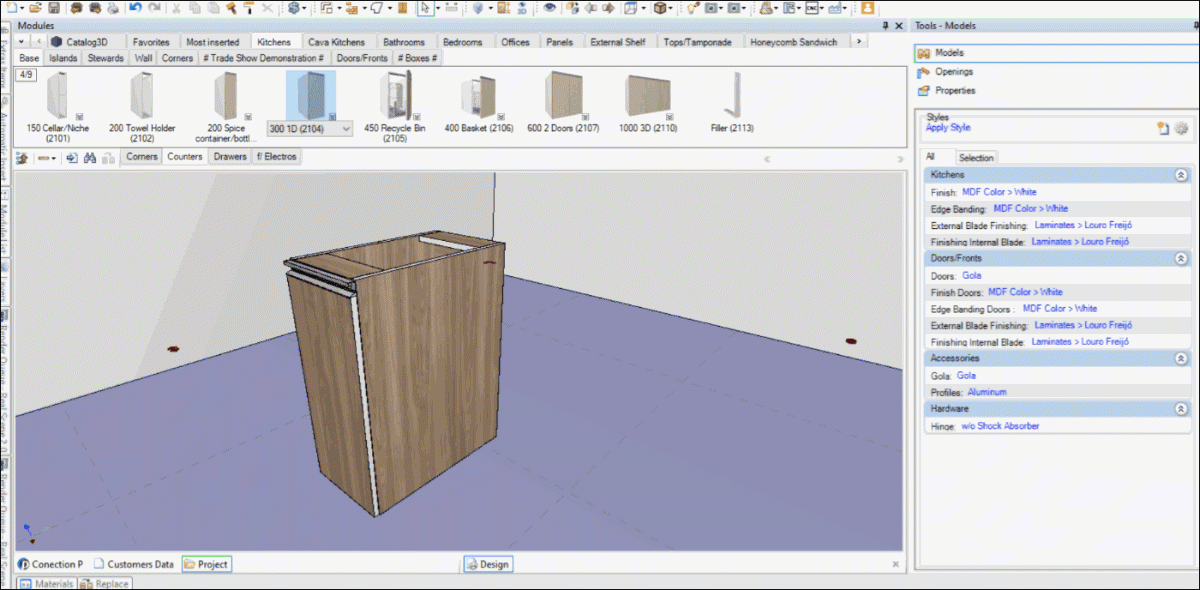Collapse the Hardware section
This screenshot has width=1200, height=590.
tap(1181, 409)
